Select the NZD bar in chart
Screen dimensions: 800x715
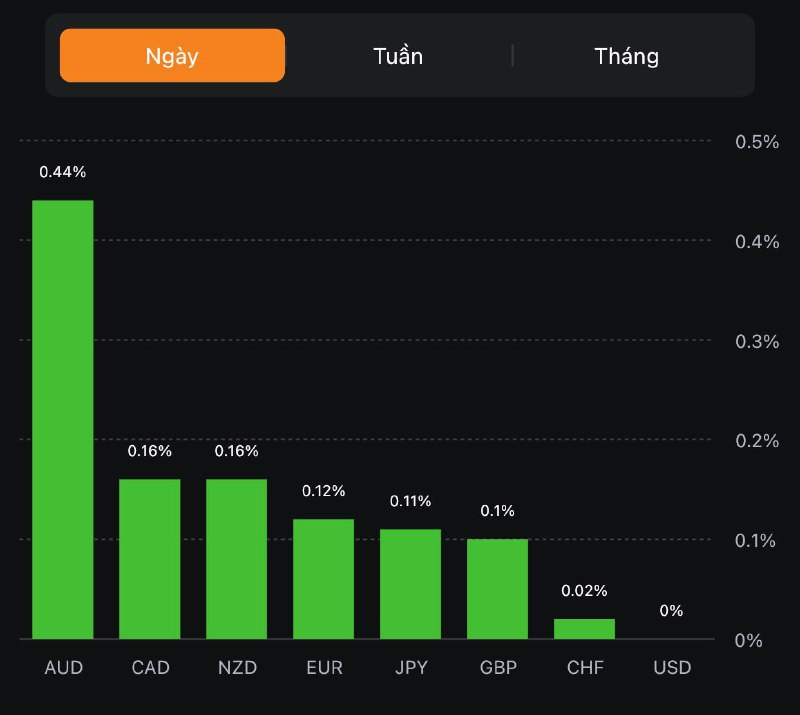pos(237,558)
